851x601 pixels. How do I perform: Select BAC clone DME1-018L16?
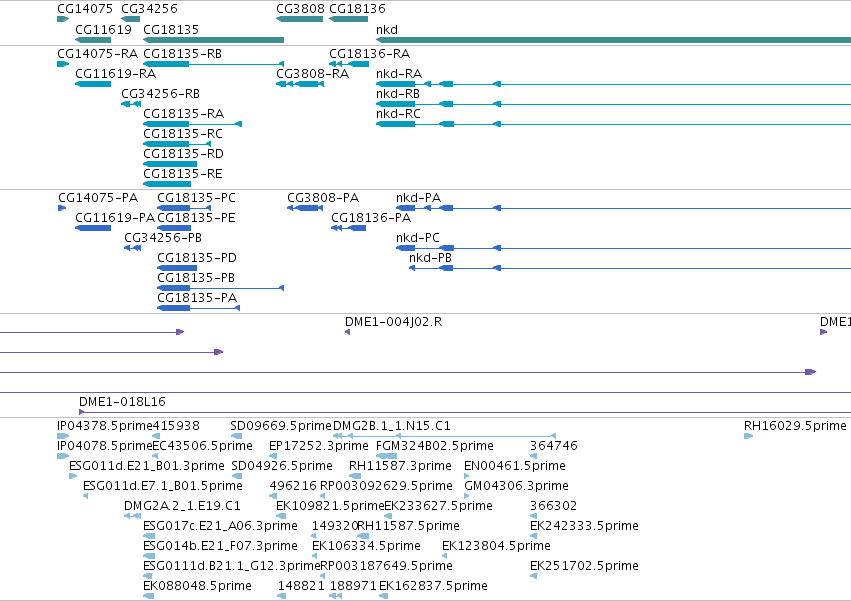(465, 412)
